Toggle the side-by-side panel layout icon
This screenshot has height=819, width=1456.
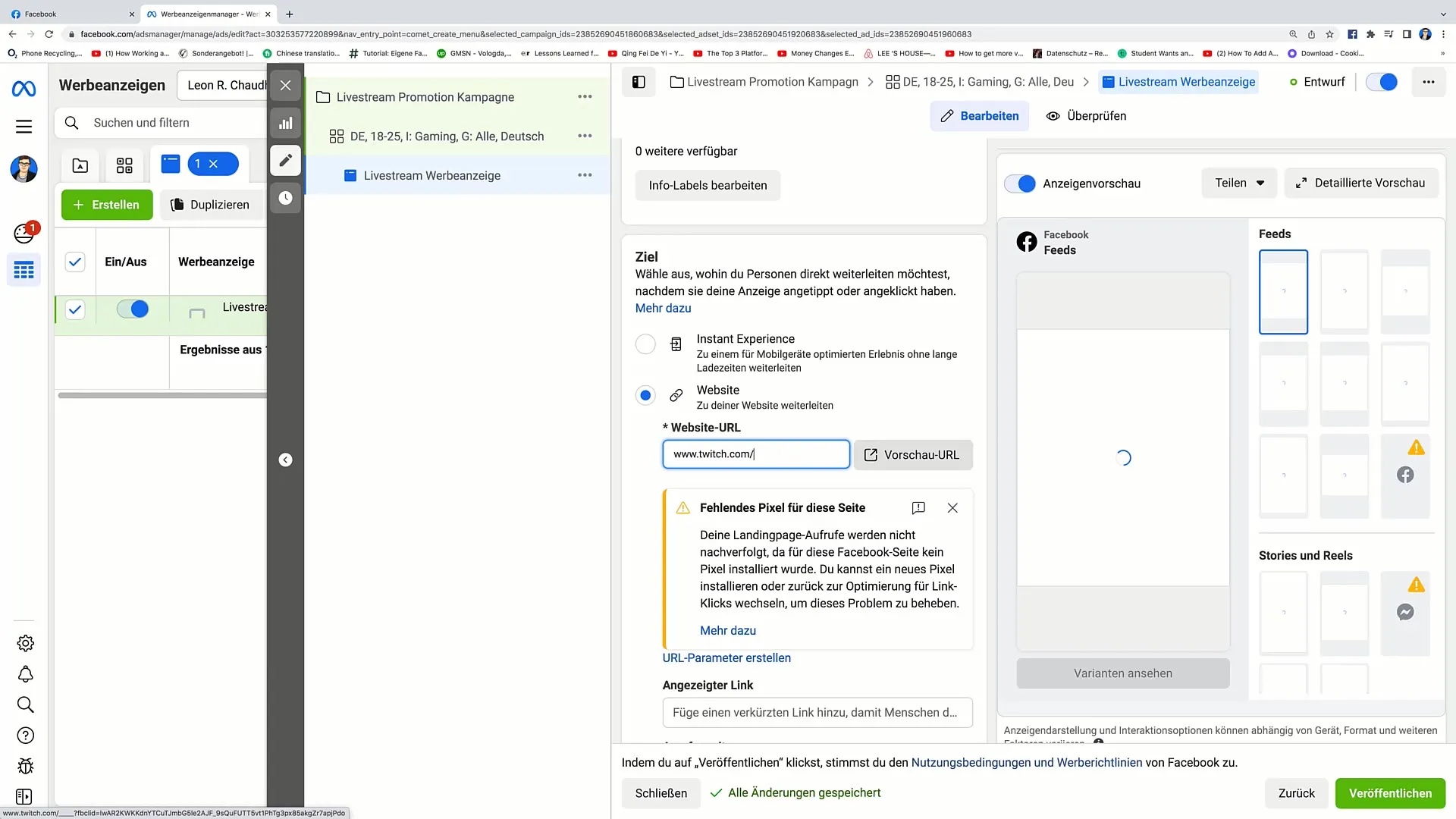[639, 82]
